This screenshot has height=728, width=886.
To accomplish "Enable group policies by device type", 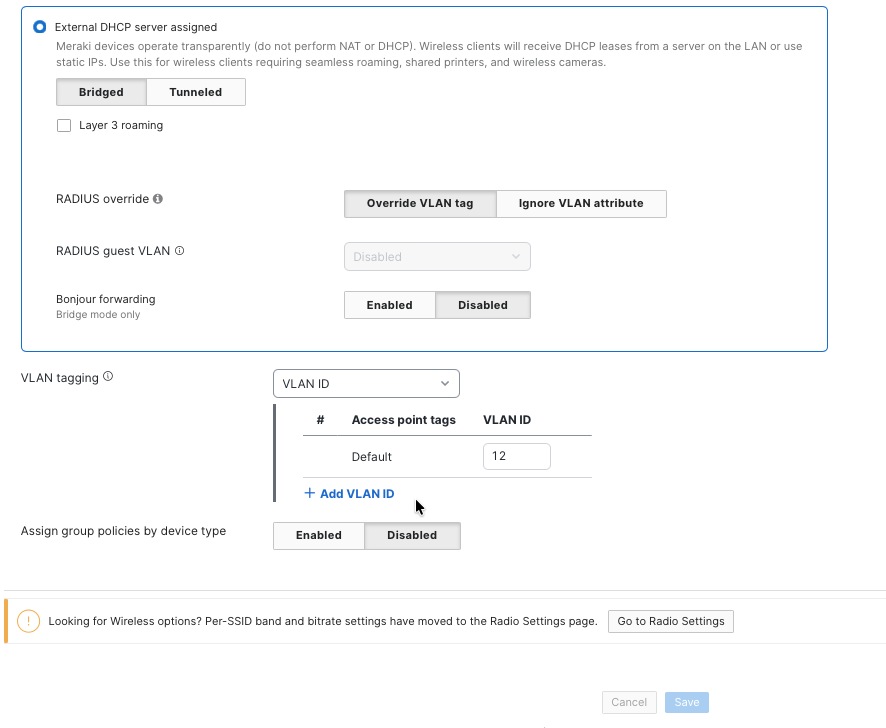I will tap(318, 535).
